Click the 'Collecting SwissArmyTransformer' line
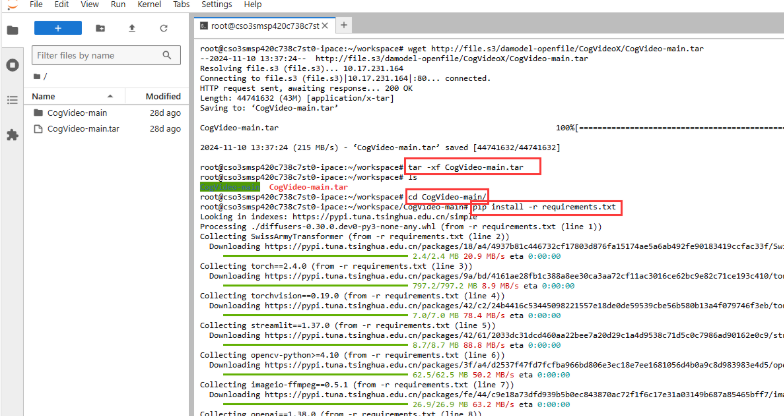 [x=354, y=236]
